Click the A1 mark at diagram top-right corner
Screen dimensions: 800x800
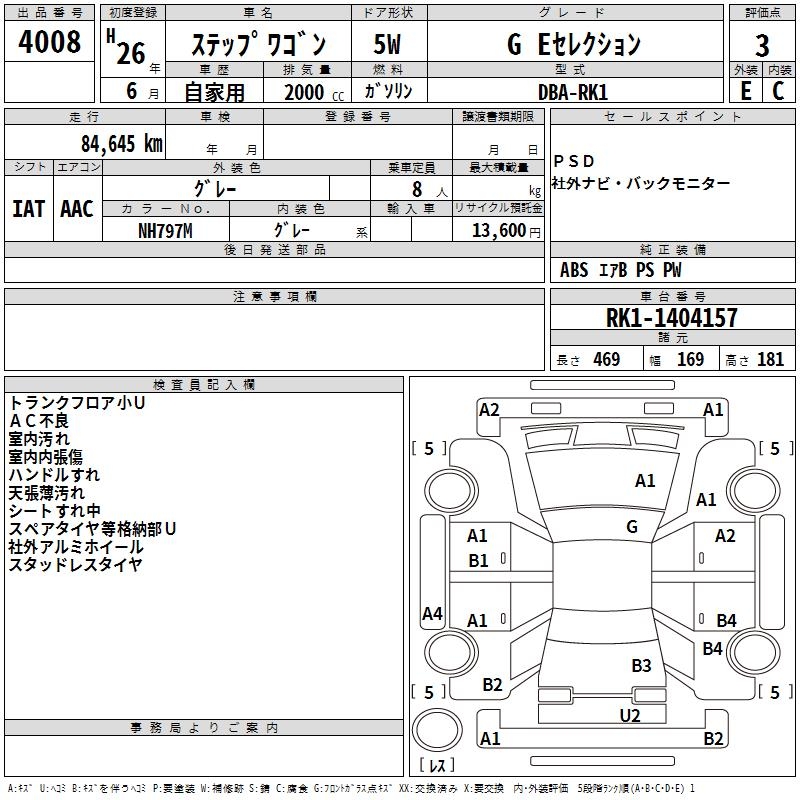click(713, 409)
